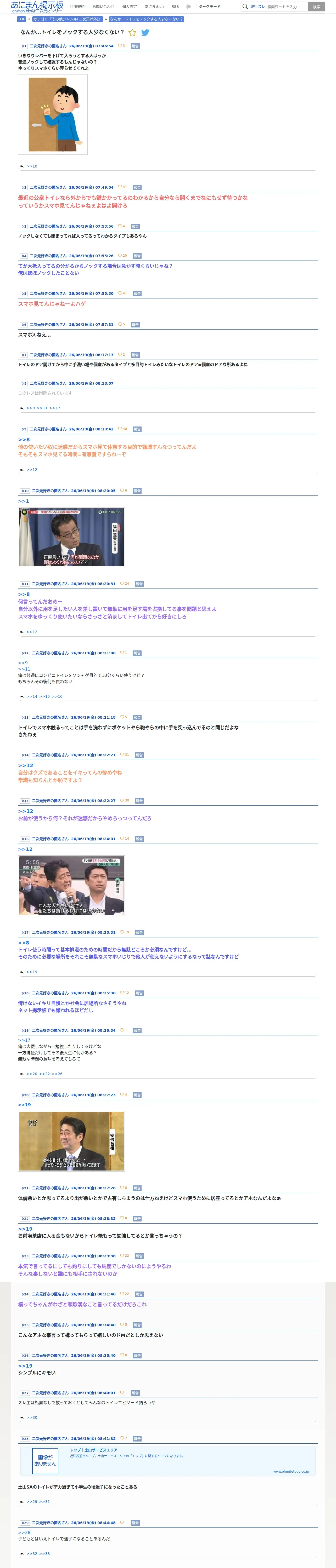Jump to reply >>30 under post 27
This screenshot has height=1568, width=336.
coord(32,1418)
